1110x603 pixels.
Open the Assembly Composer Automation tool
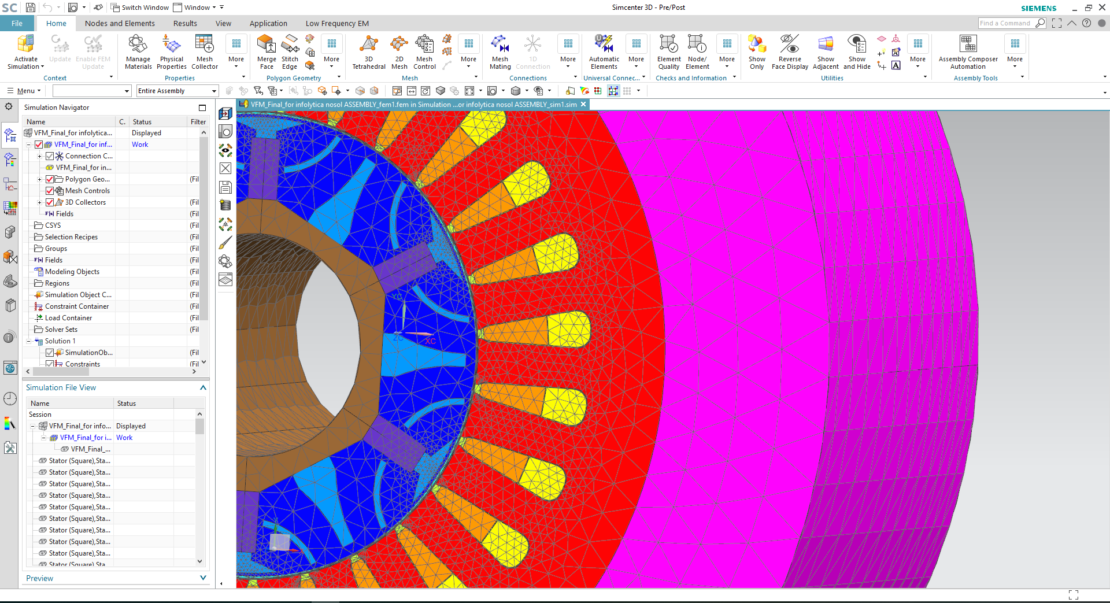[x=967, y=52]
